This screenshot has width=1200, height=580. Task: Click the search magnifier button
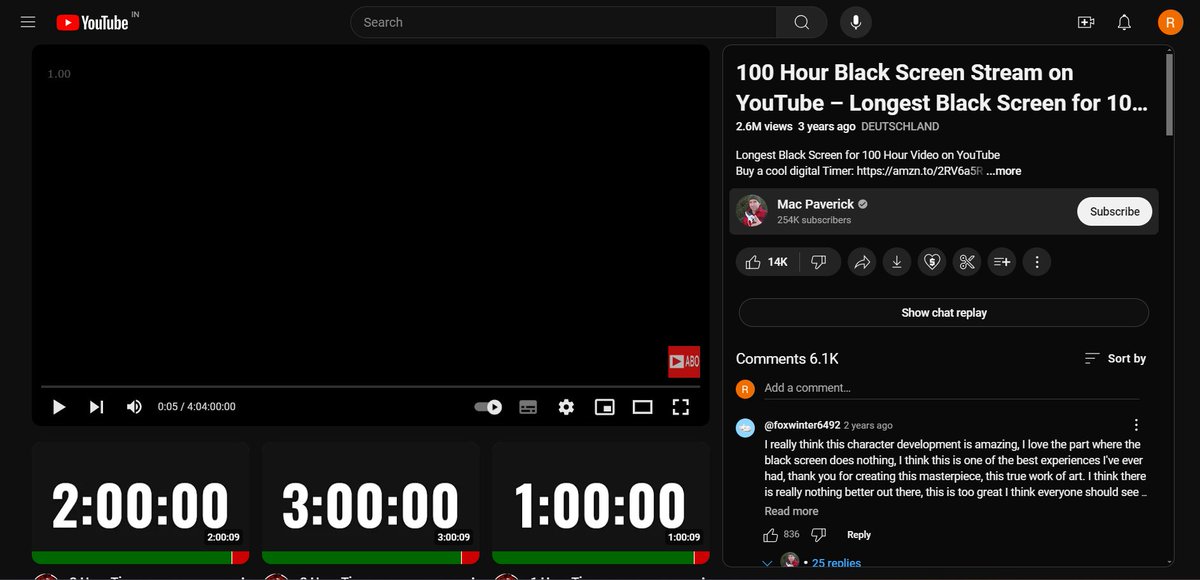(801, 22)
